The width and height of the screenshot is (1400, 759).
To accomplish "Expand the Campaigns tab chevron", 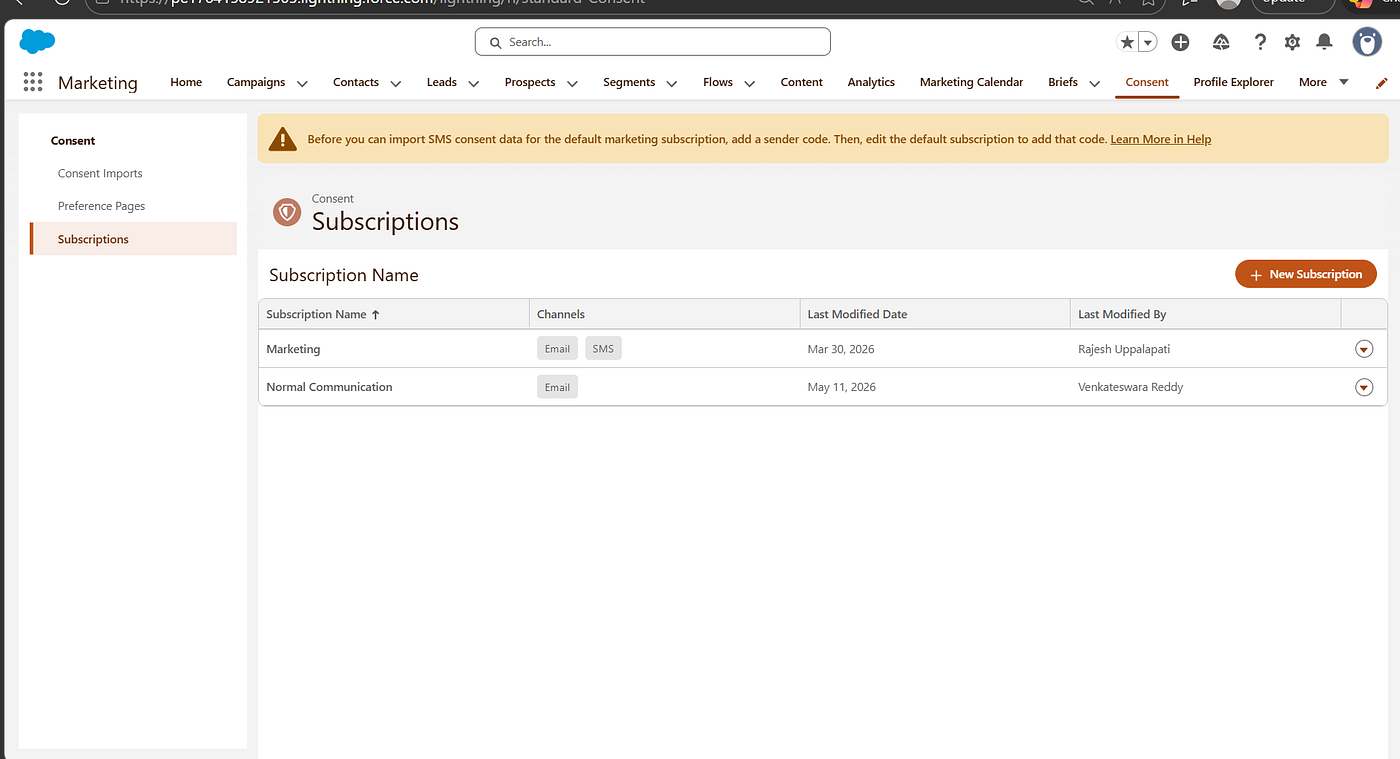I will click(302, 83).
